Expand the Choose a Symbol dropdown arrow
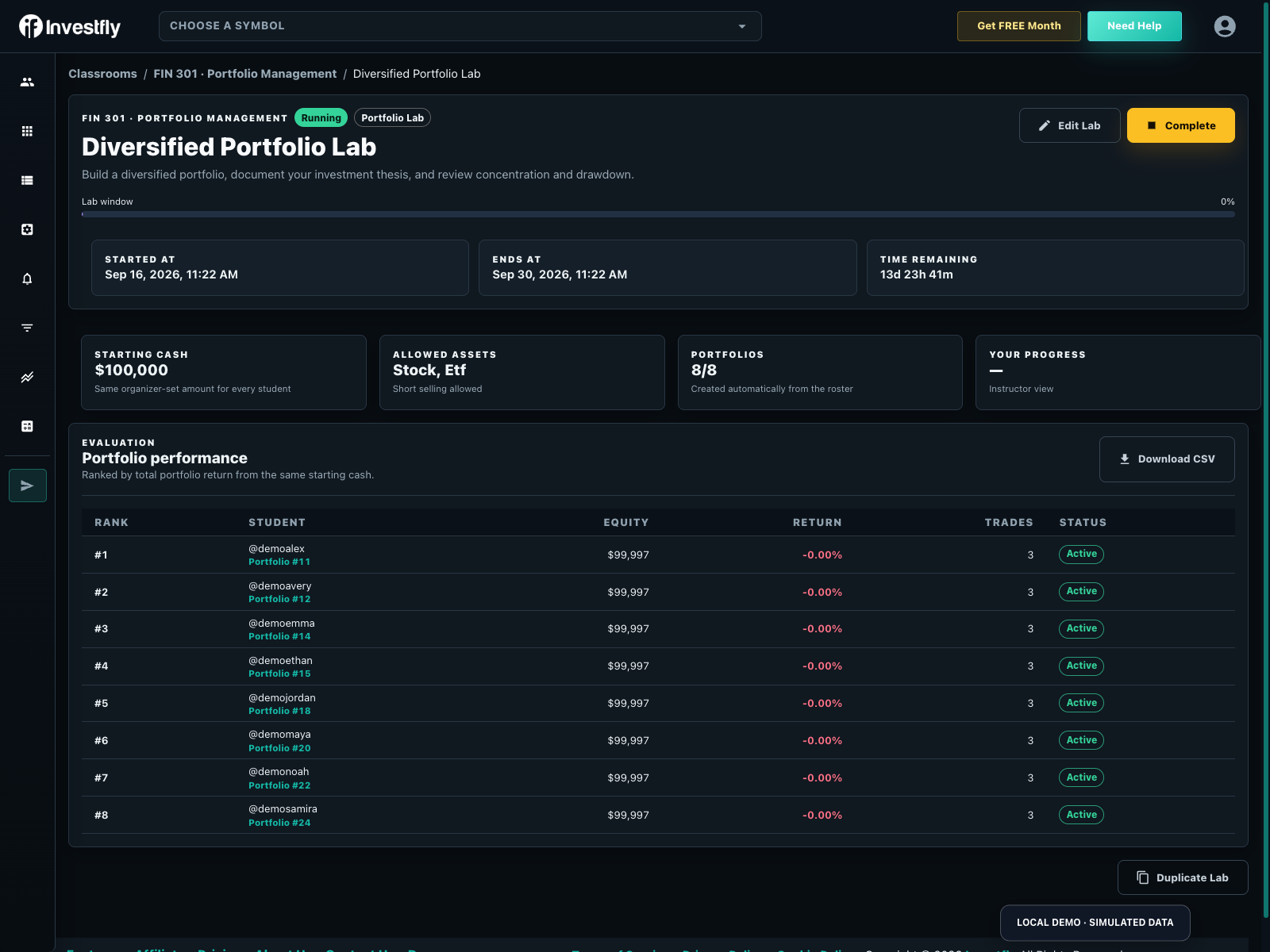Screen dimensions: 1270x952 tap(742, 26)
